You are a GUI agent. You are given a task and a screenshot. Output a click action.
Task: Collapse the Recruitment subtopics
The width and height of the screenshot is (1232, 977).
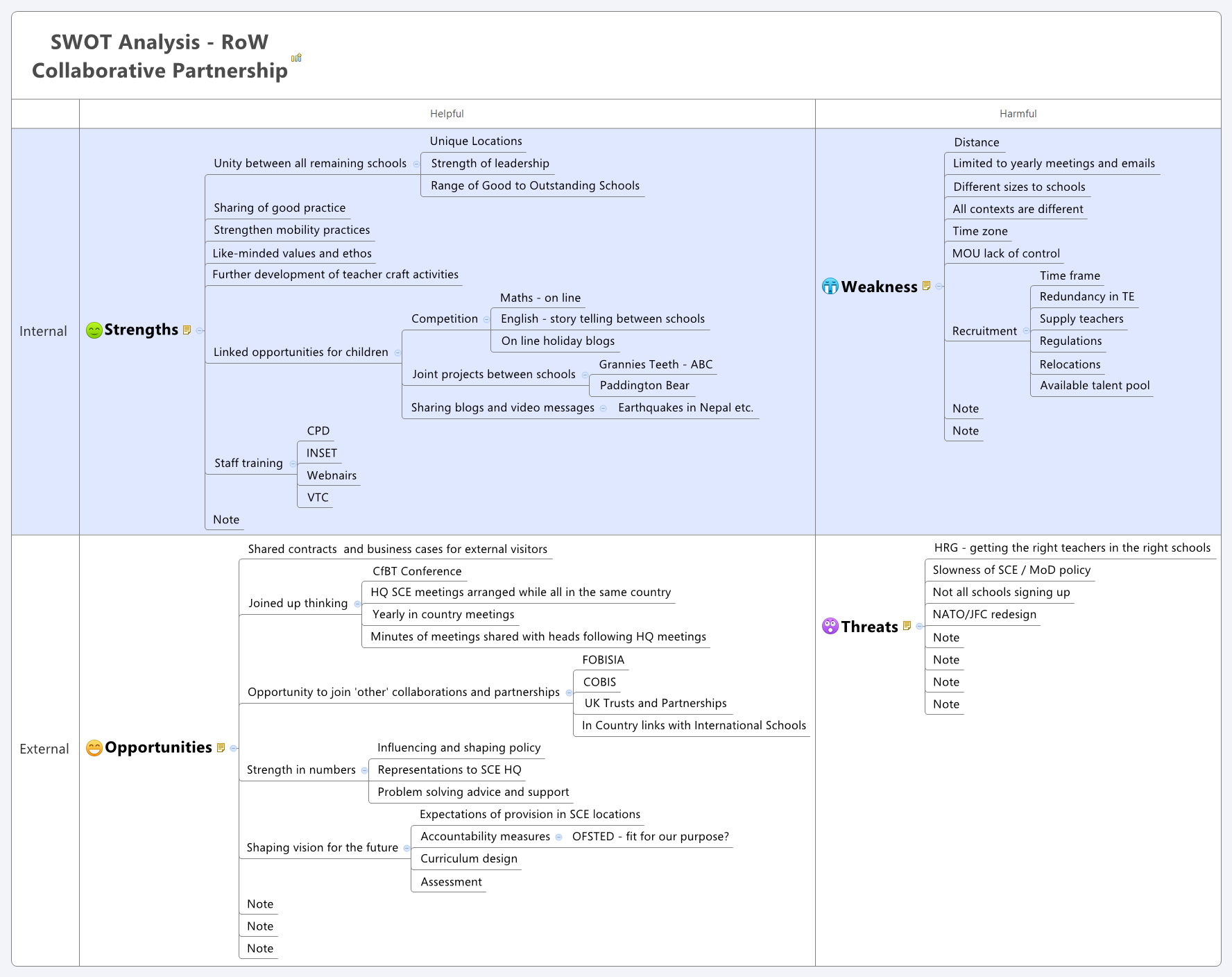[1027, 331]
